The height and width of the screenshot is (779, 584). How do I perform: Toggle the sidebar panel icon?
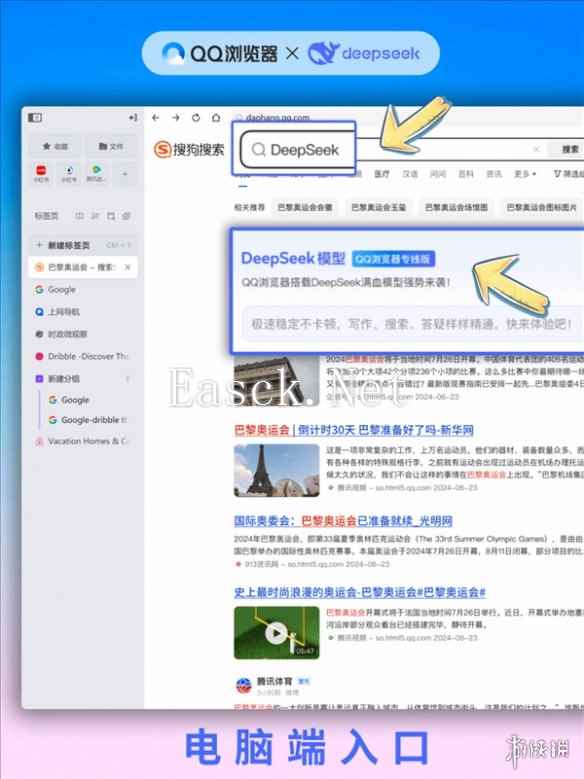point(35,118)
